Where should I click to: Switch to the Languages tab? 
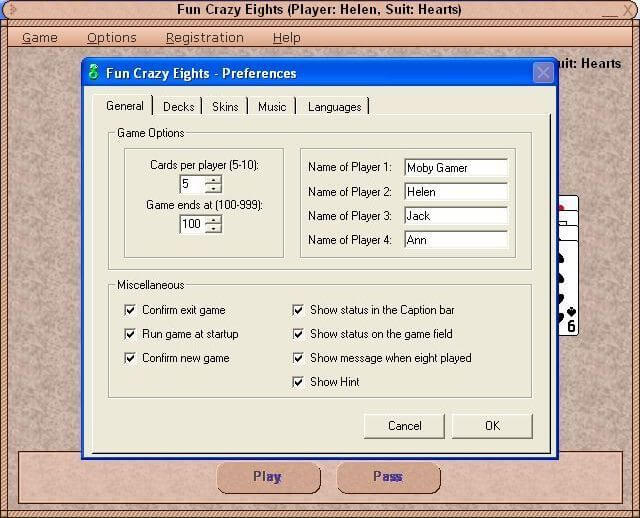334,107
